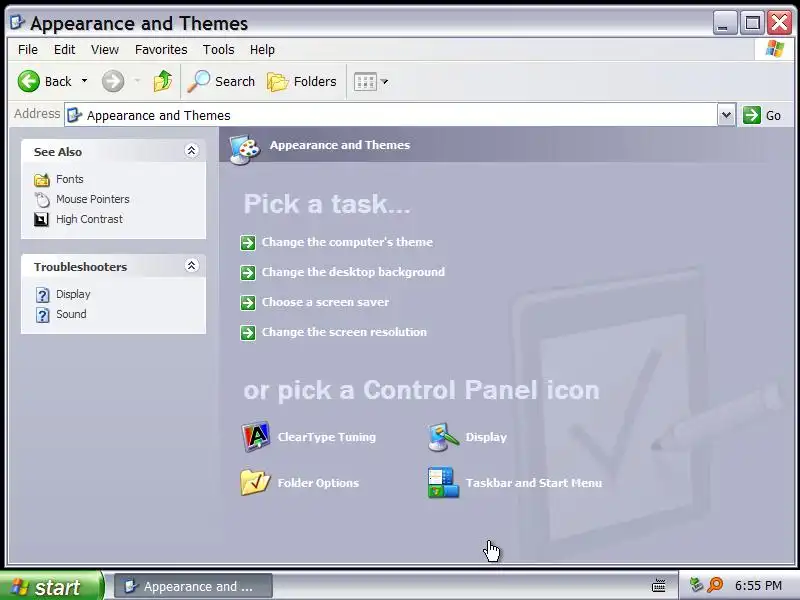
Task: Open the Fonts link in See Also
Action: pyautogui.click(x=69, y=179)
